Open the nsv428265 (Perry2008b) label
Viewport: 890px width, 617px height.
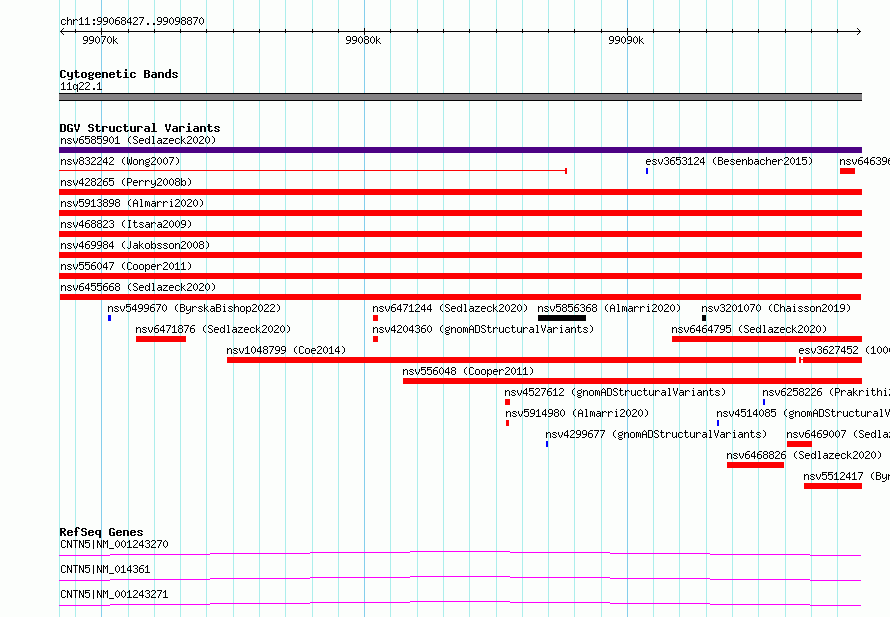pos(126,182)
